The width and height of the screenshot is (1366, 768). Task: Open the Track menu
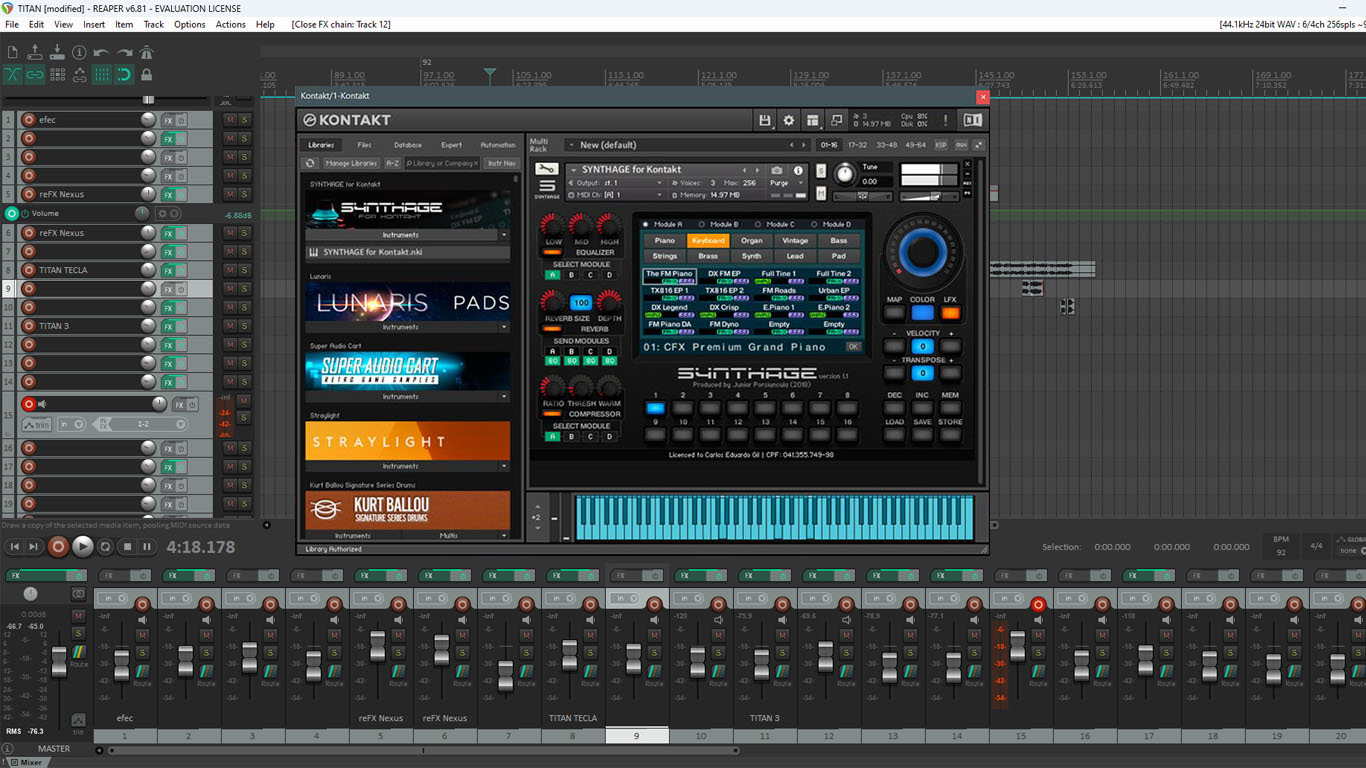[x=153, y=24]
